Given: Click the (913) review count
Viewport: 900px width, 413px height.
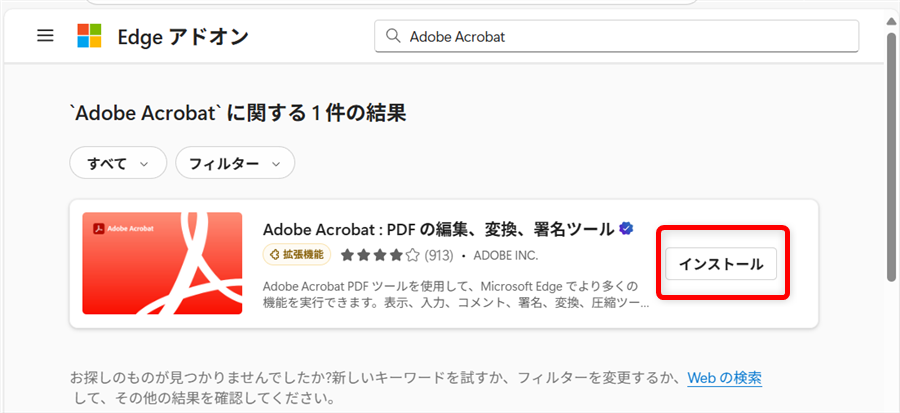Looking at the screenshot, I should (x=440, y=255).
